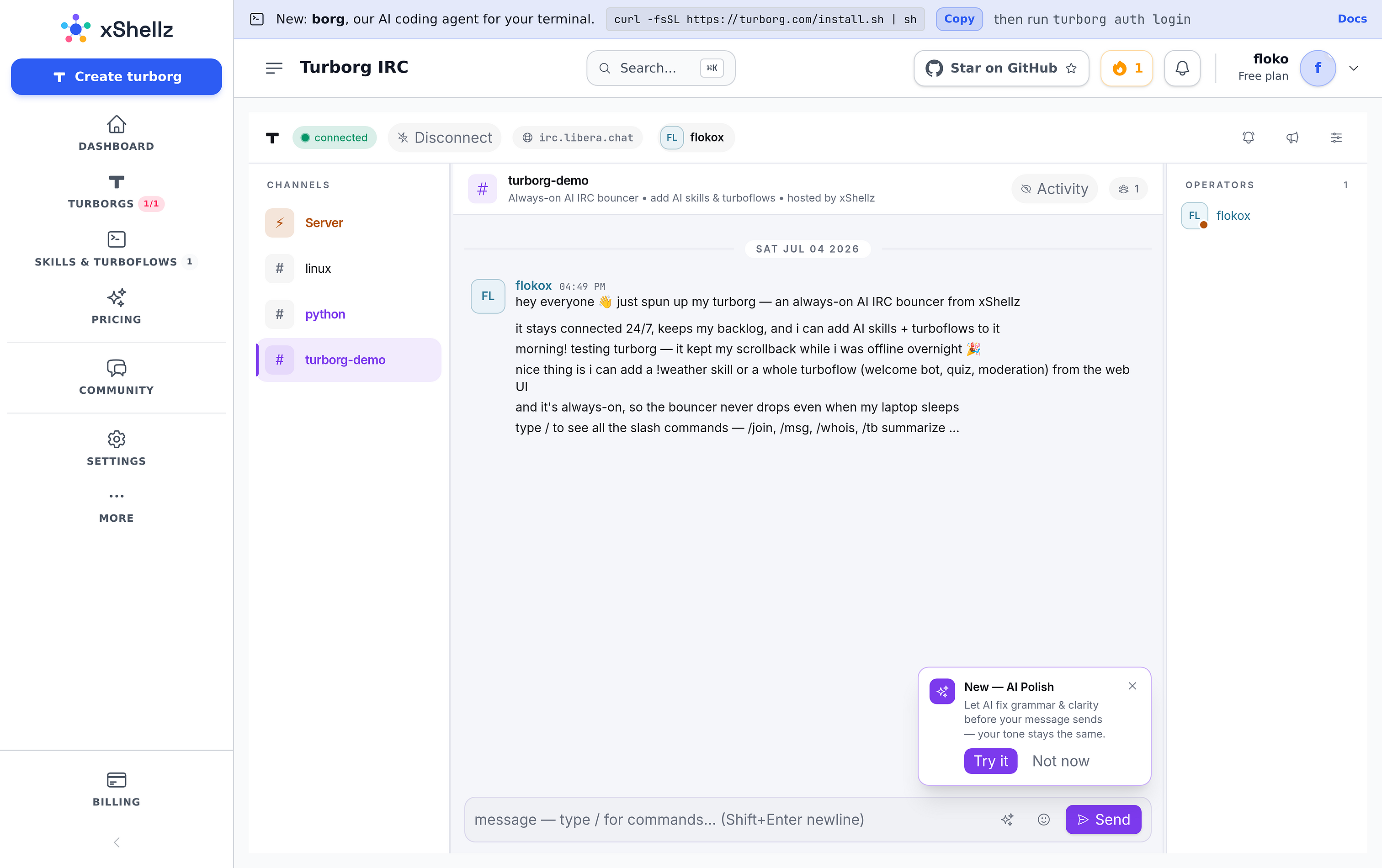Click flokox message author name
1382x868 pixels.
(x=533, y=285)
